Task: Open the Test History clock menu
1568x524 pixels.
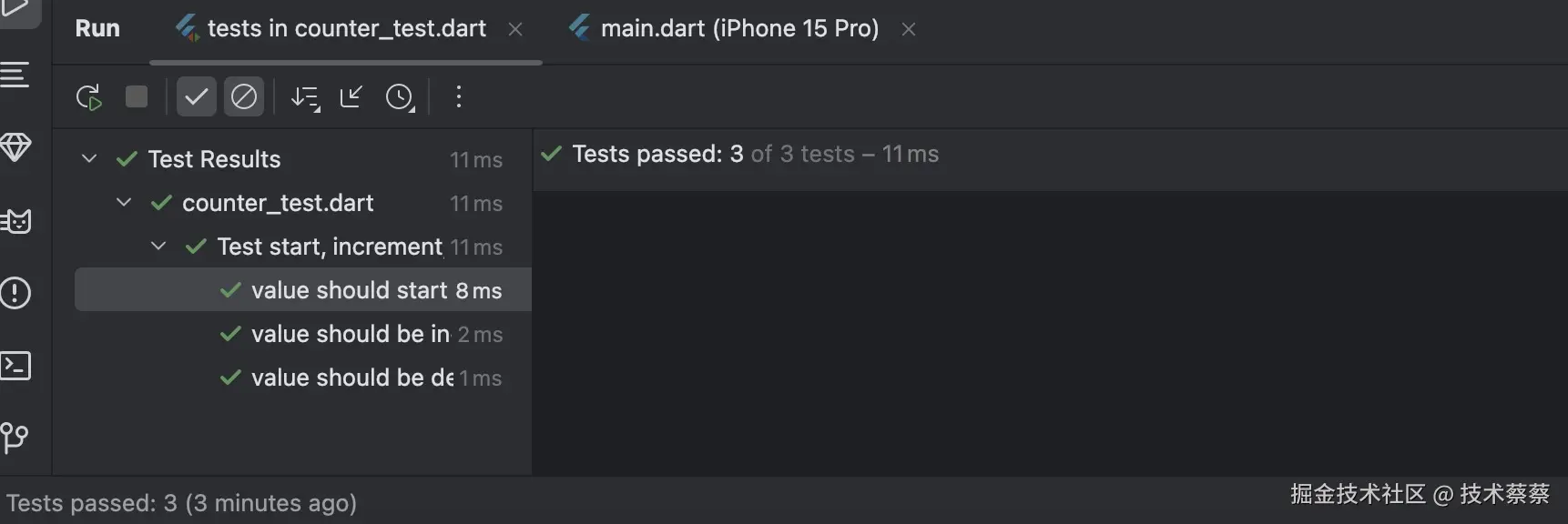Action: (x=400, y=97)
